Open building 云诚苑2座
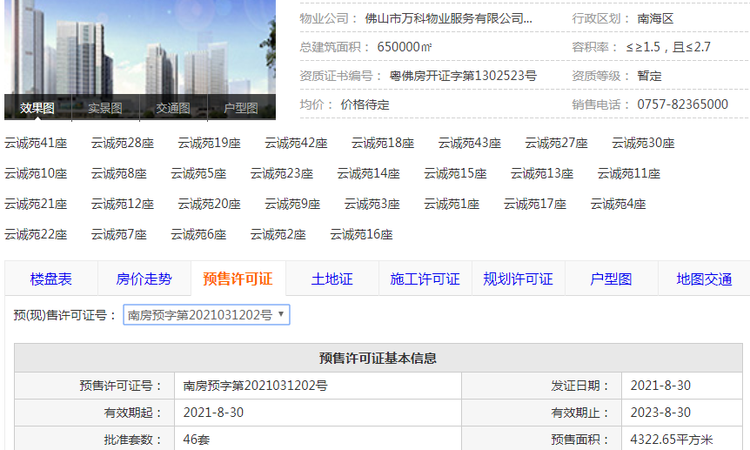750x450 pixels. pos(278,235)
